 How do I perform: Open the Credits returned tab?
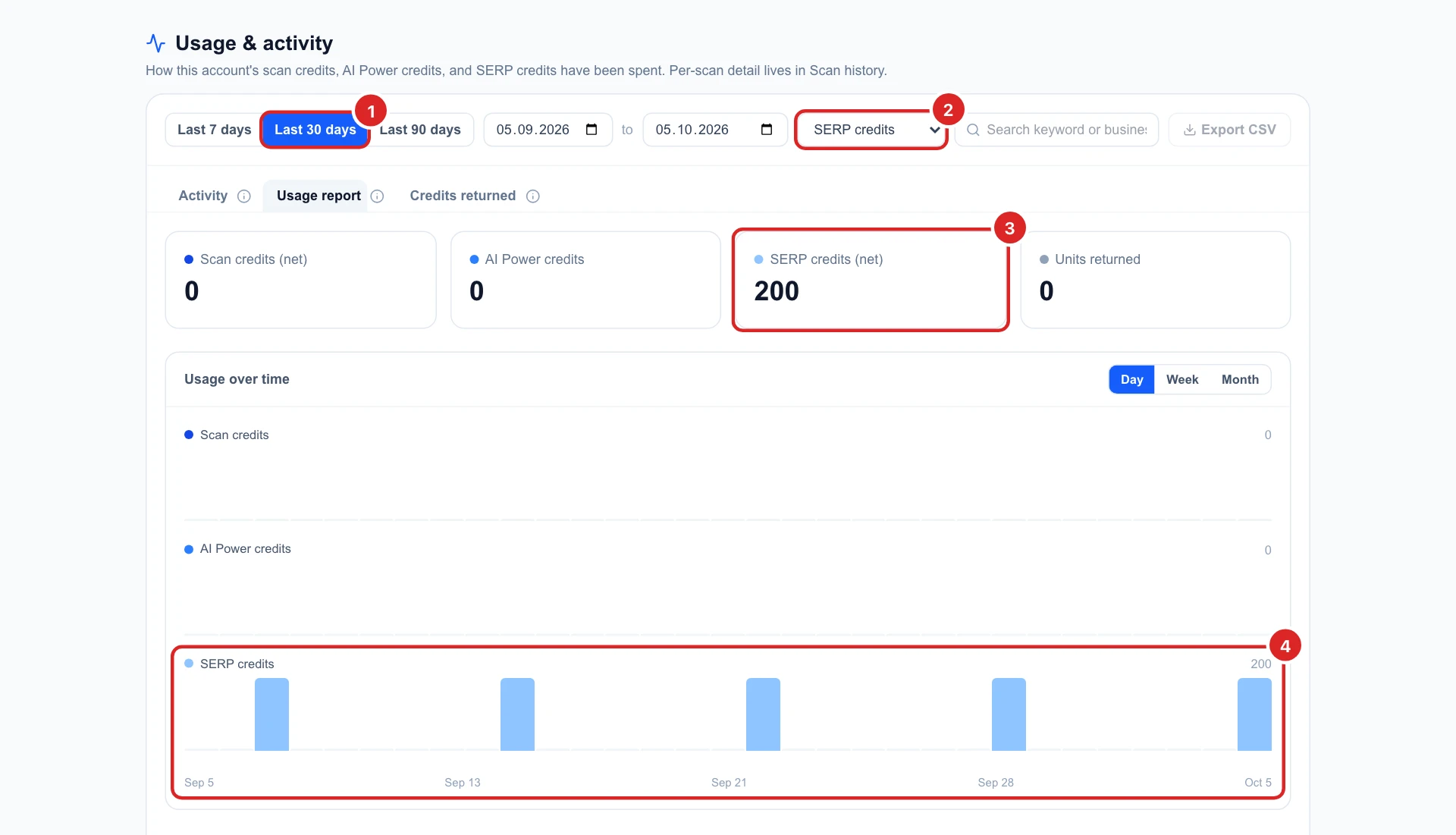pyautogui.click(x=463, y=196)
